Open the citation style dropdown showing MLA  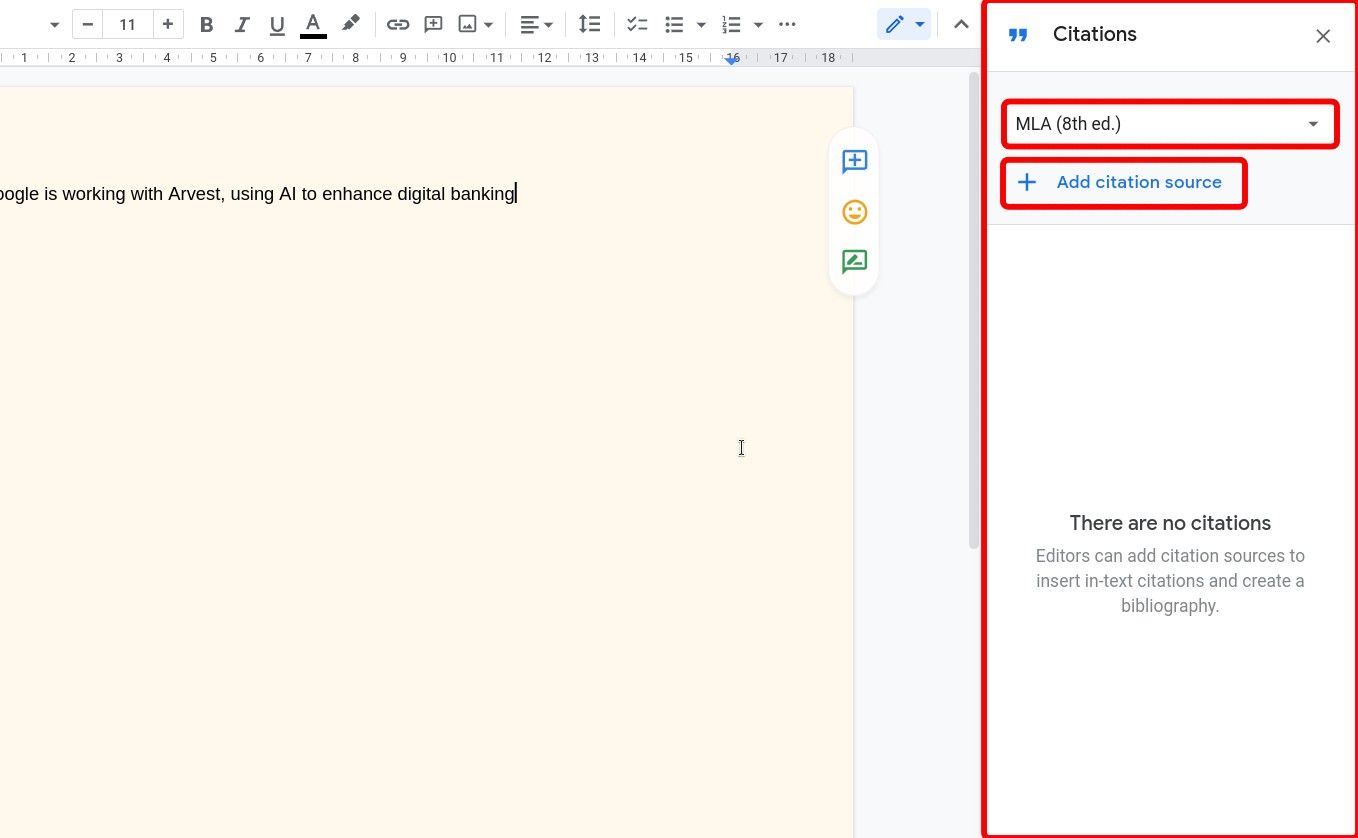[1170, 124]
